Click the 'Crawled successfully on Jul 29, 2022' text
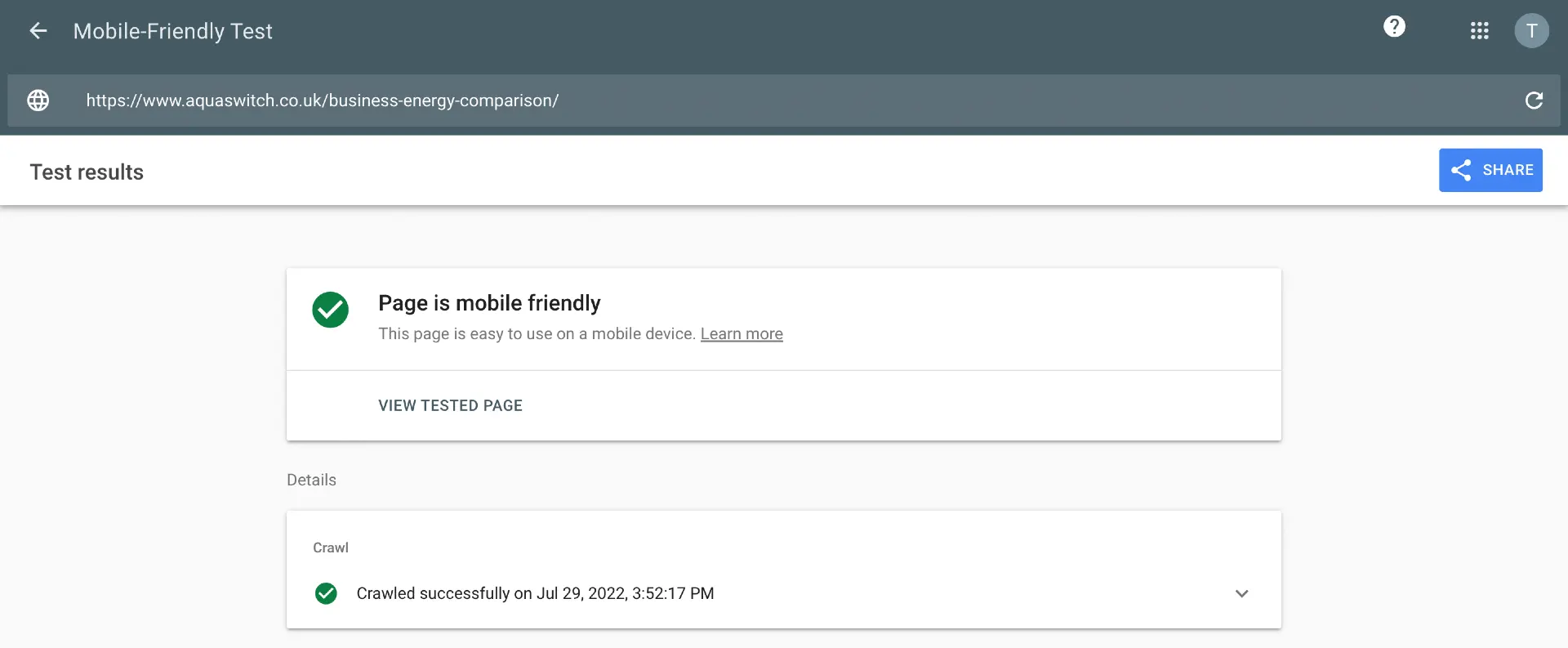The height and width of the screenshot is (648, 1568). point(535,593)
